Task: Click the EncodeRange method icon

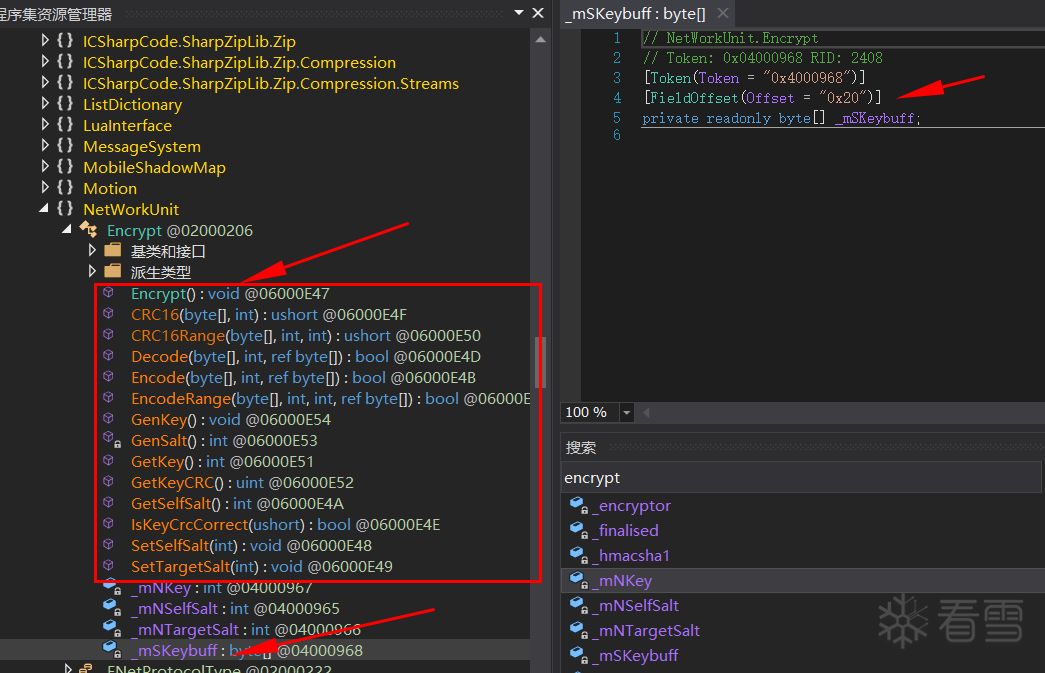Action: [x=108, y=397]
